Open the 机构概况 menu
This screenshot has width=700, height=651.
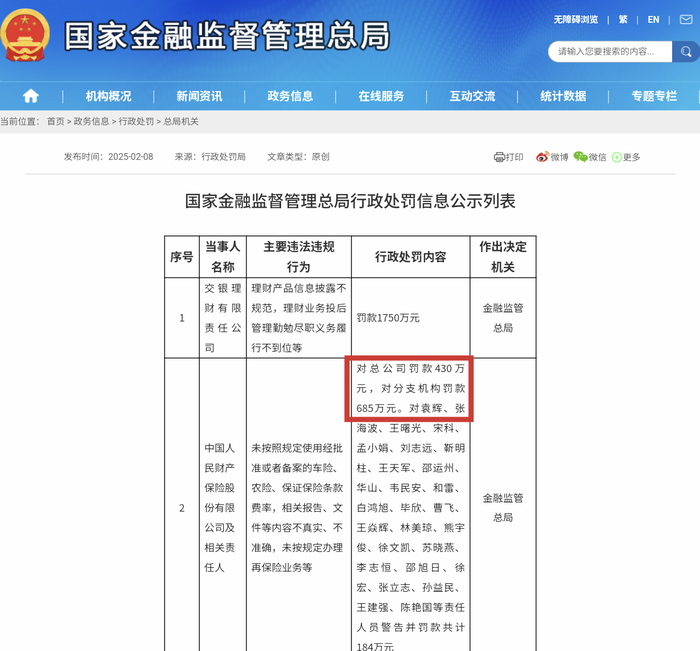point(108,96)
